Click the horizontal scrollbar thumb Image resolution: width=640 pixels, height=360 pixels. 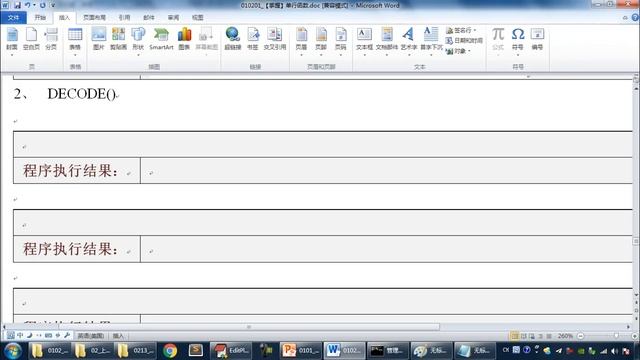click(249, 327)
